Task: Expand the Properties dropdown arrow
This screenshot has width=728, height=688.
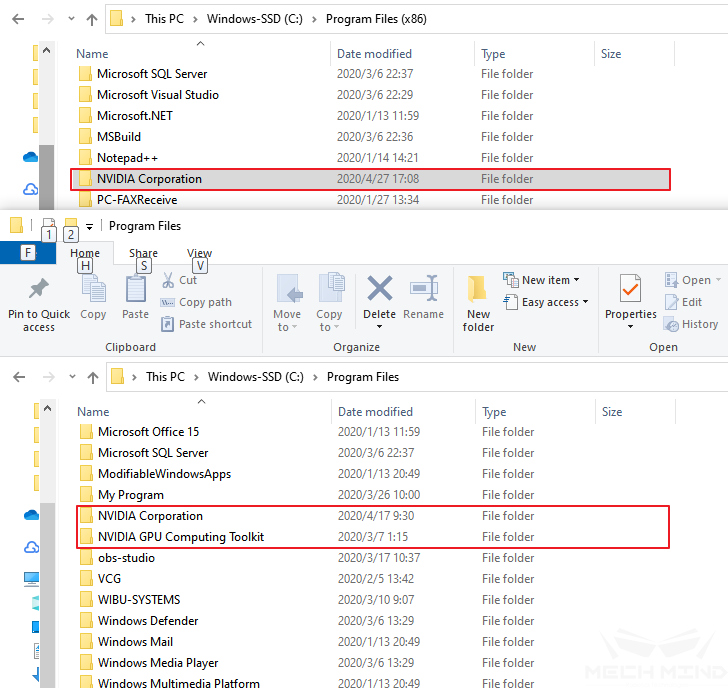Action: point(630,327)
